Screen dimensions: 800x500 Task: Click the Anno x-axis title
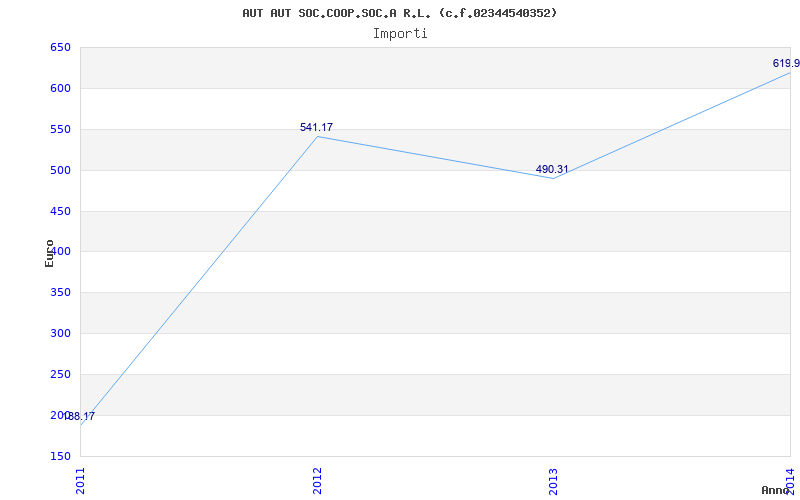click(x=775, y=490)
